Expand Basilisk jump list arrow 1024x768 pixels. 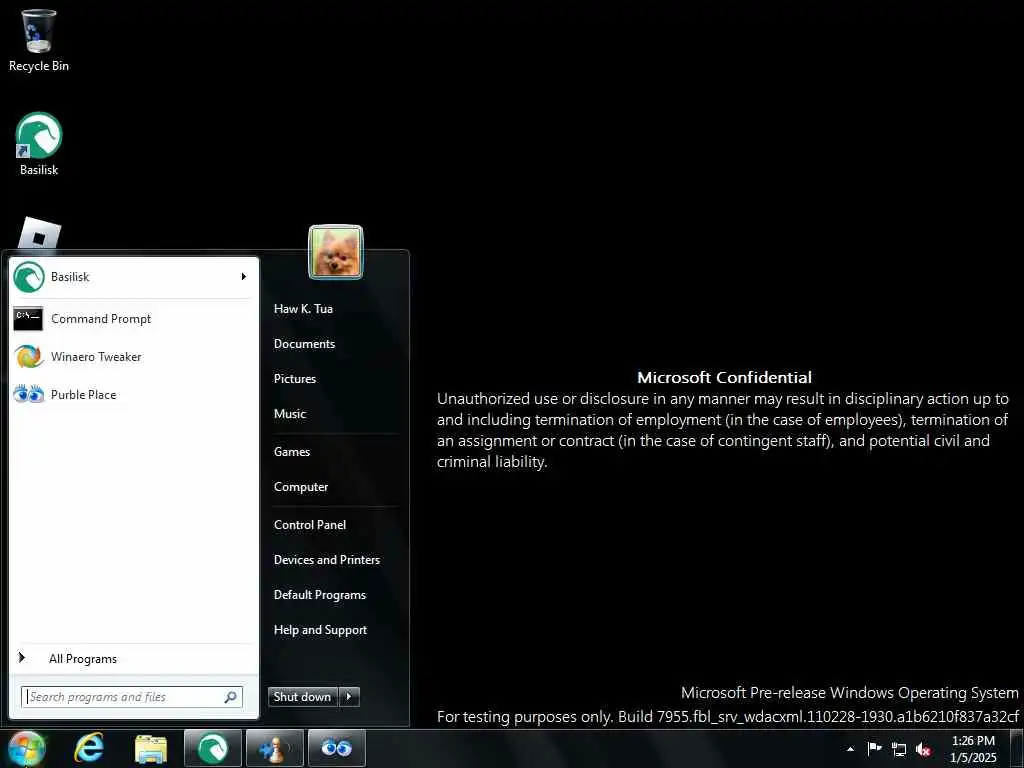(244, 277)
